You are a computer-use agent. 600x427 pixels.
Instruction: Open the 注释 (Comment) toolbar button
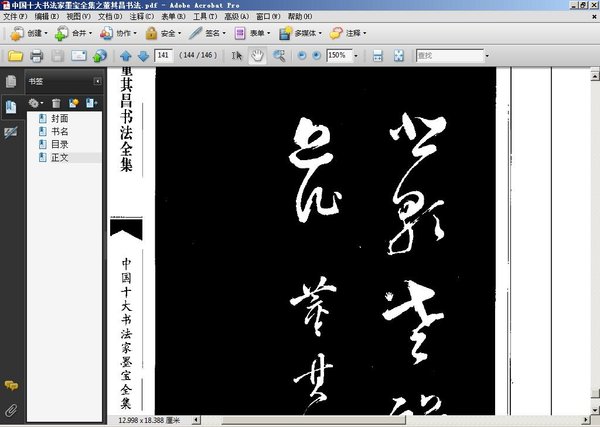click(347, 34)
